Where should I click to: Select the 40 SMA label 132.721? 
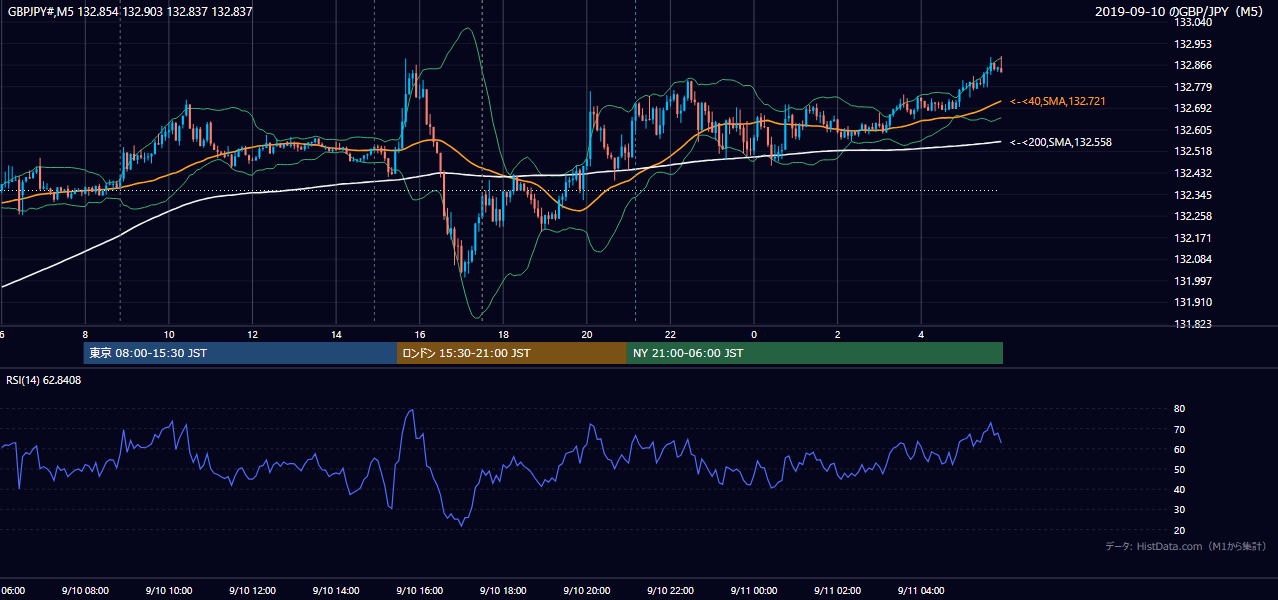(1057, 102)
